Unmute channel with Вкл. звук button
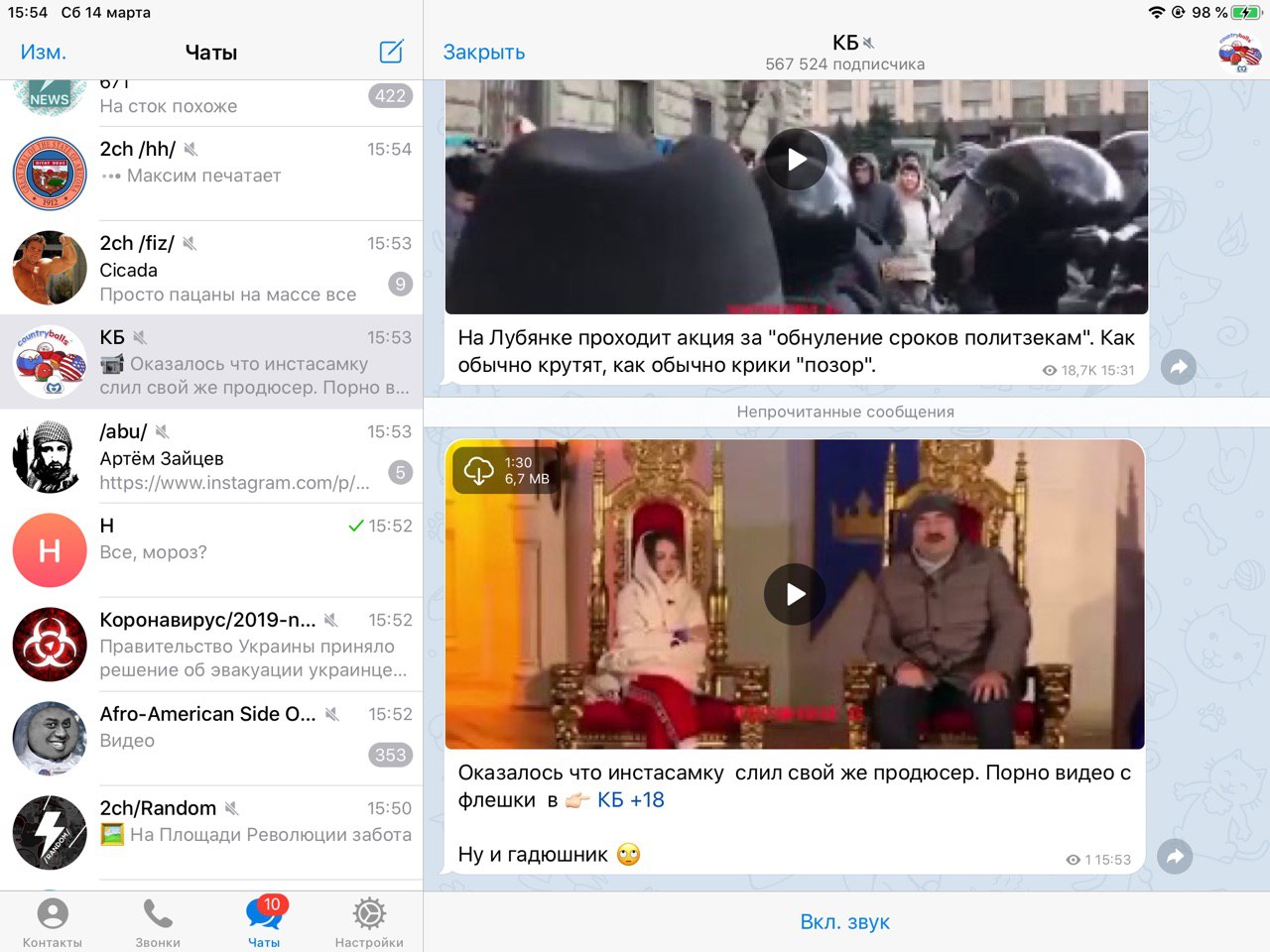Image resolution: width=1270 pixels, height=952 pixels. [x=845, y=922]
